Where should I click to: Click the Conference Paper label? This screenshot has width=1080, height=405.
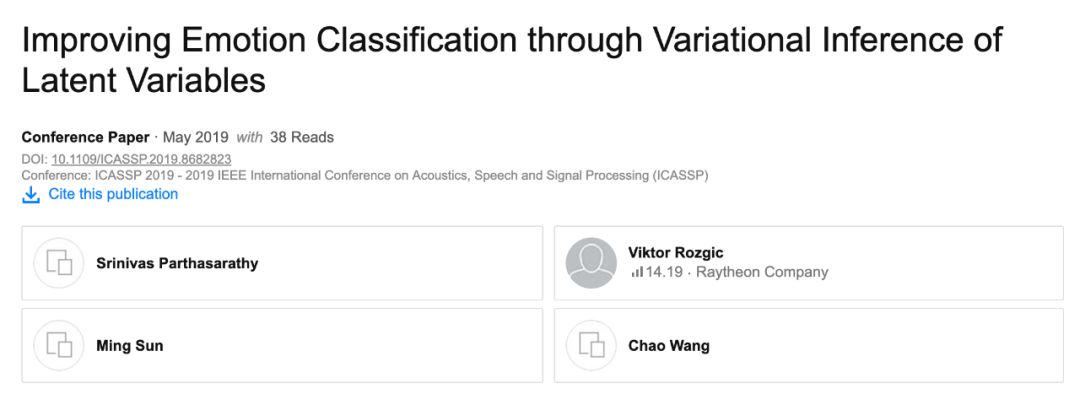coord(85,137)
